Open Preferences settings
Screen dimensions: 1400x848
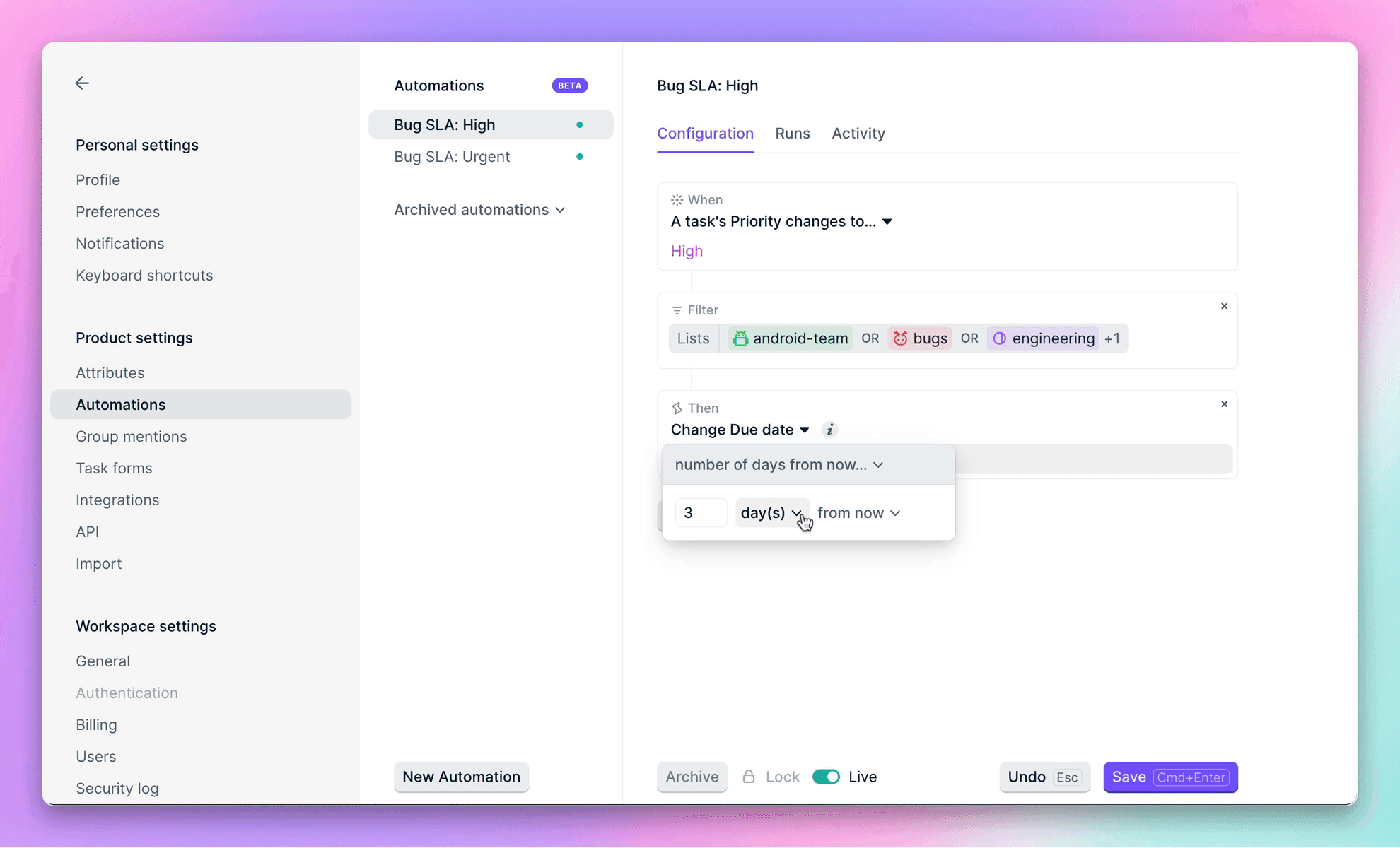pos(117,212)
